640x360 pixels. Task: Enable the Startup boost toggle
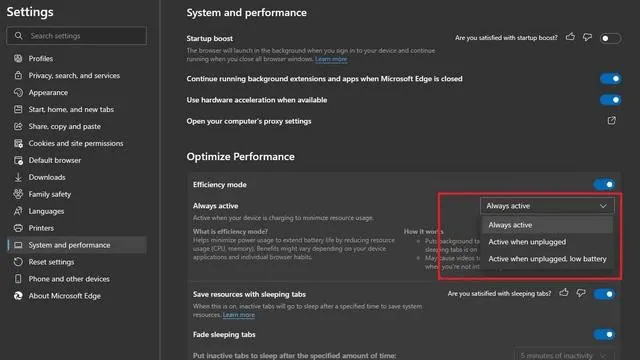pos(610,38)
